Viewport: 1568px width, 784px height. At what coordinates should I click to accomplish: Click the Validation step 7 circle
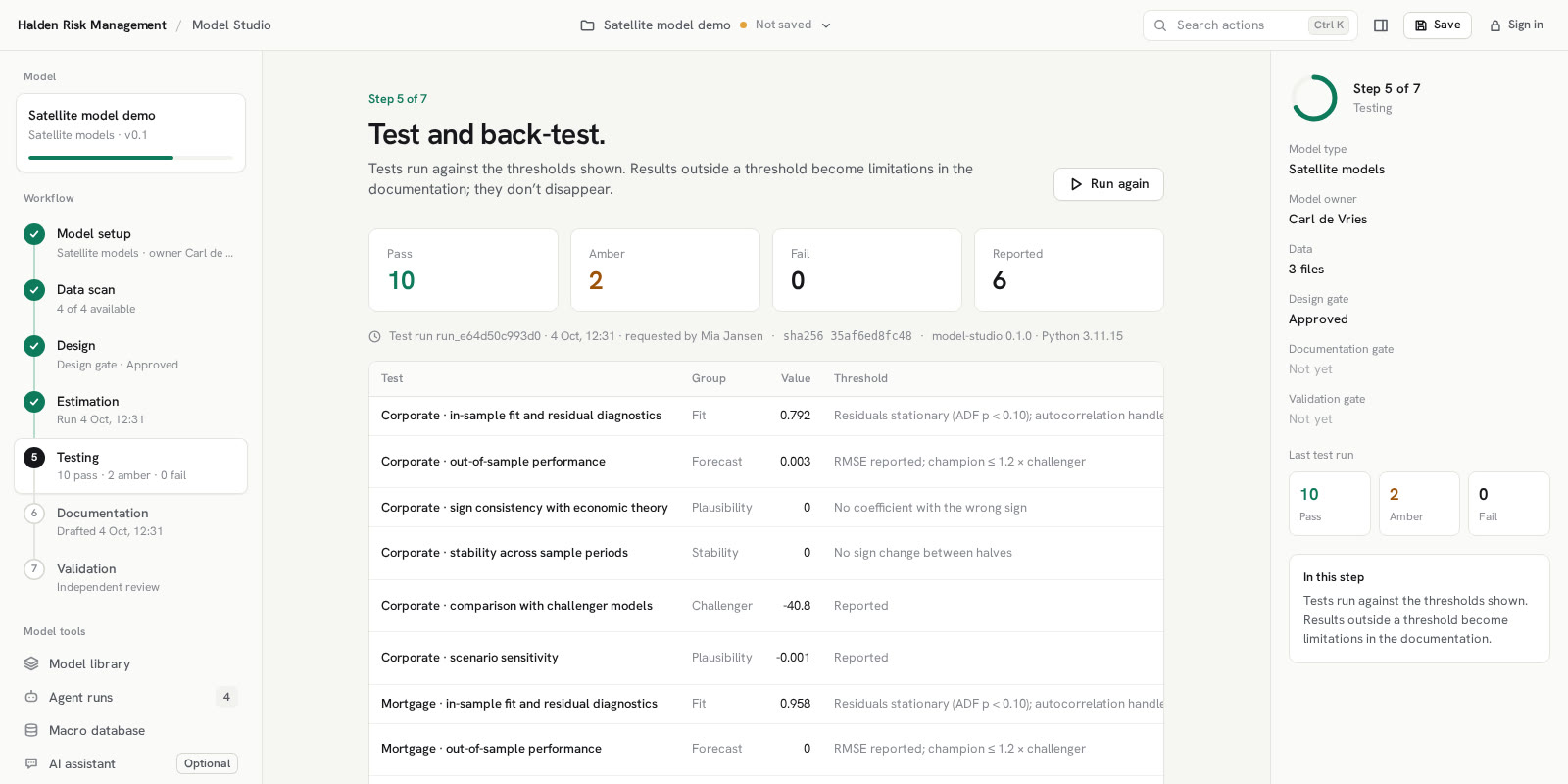click(34, 569)
